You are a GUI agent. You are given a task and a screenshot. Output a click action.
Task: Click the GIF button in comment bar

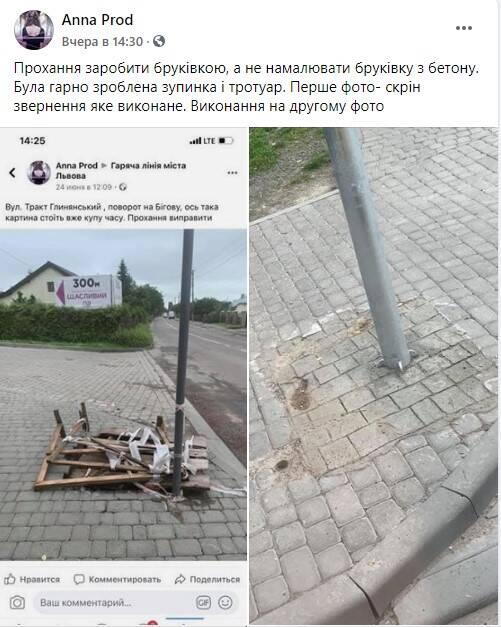[x=203, y=602]
